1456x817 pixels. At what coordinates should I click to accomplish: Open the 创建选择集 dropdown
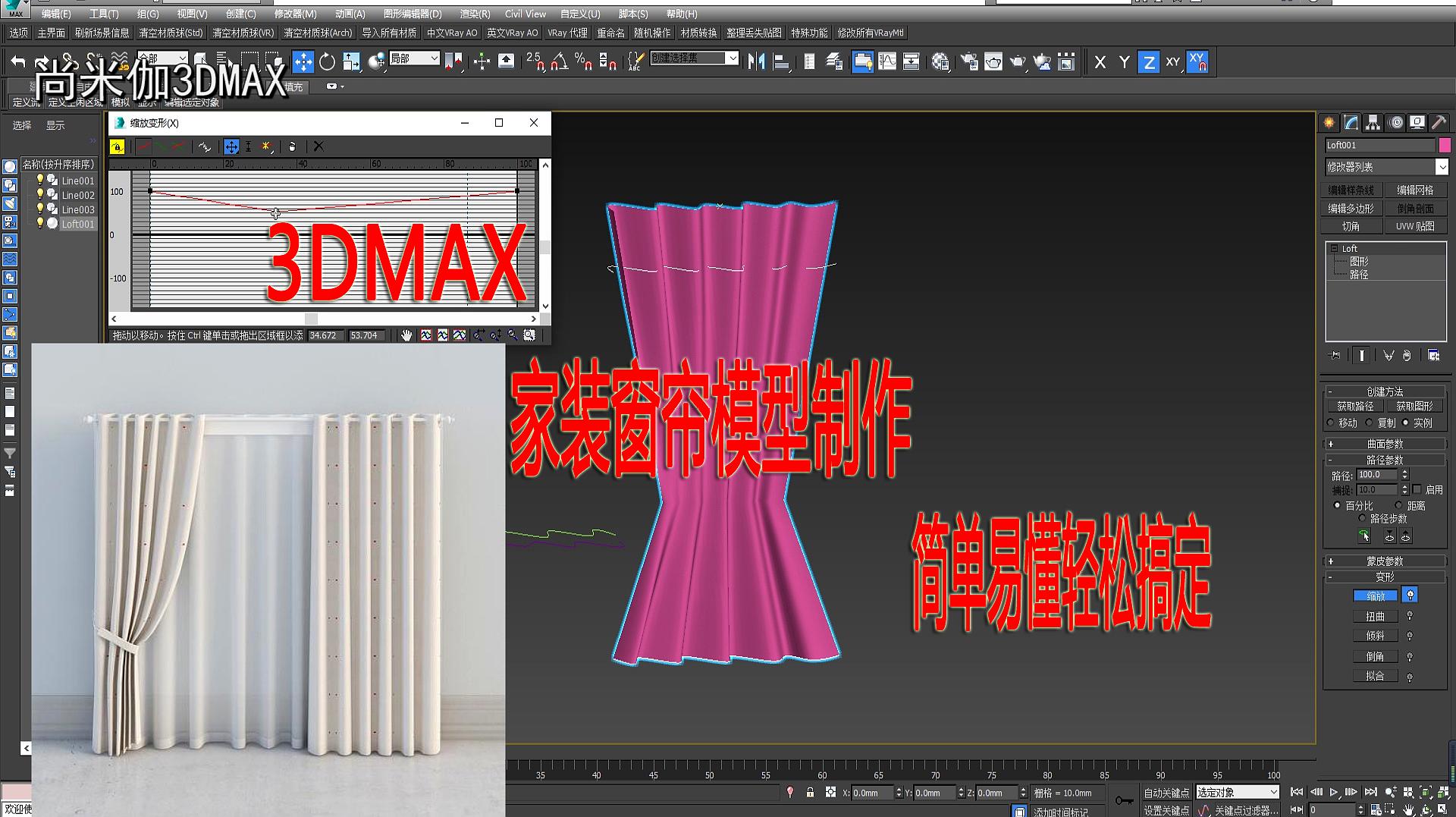[732, 58]
